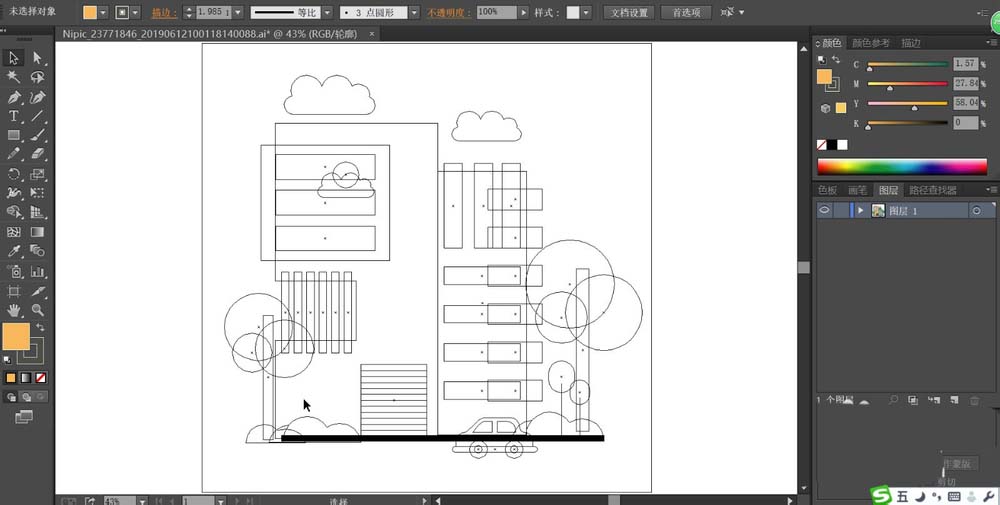The width and height of the screenshot is (1000, 505).
Task: Select the Shape Builder tool
Action: pyautogui.click(x=13, y=212)
